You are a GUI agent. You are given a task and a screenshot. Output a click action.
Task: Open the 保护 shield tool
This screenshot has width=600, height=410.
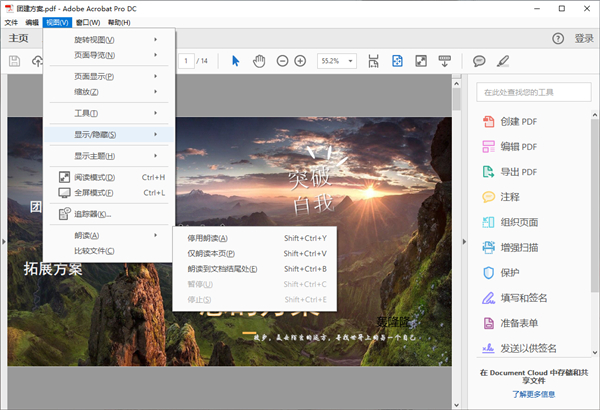510,272
